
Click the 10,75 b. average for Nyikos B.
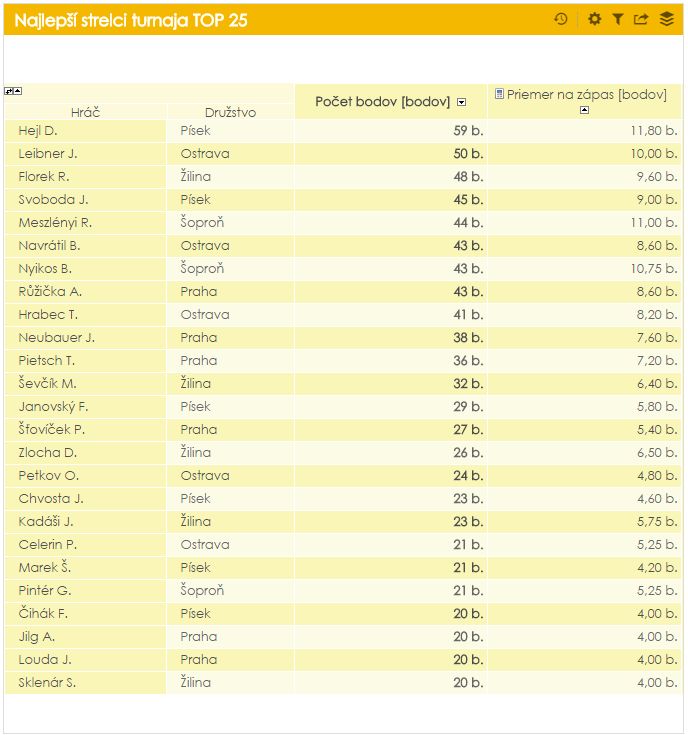coord(654,269)
